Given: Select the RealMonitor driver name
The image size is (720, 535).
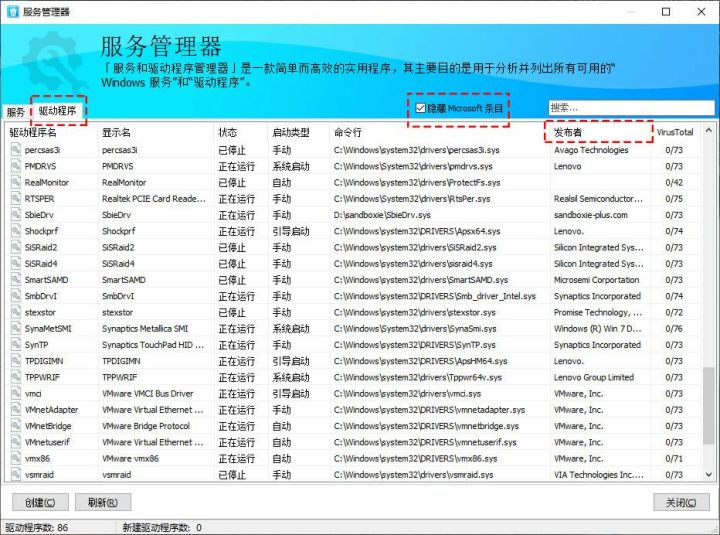Looking at the screenshot, I should (47, 182).
